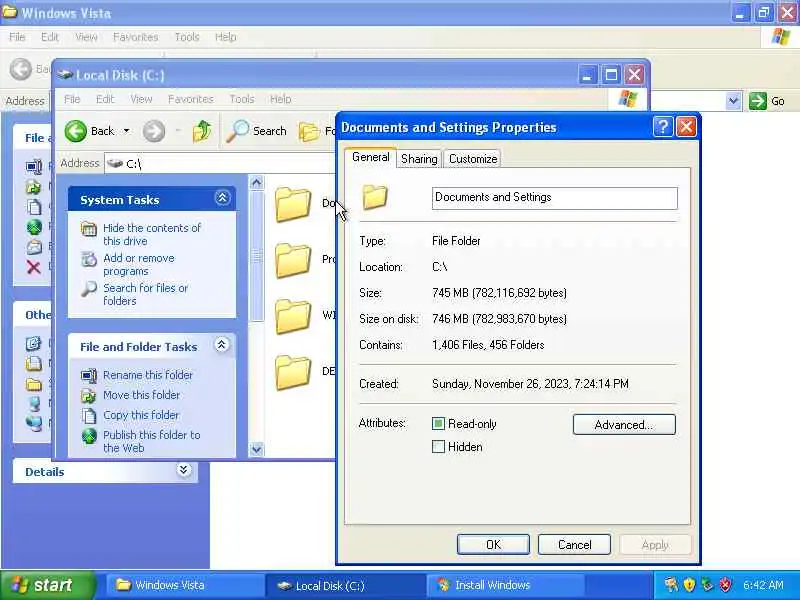The image size is (800, 600).
Task: Click the Folders toolbar icon in Local Disk
Action: click(309, 132)
